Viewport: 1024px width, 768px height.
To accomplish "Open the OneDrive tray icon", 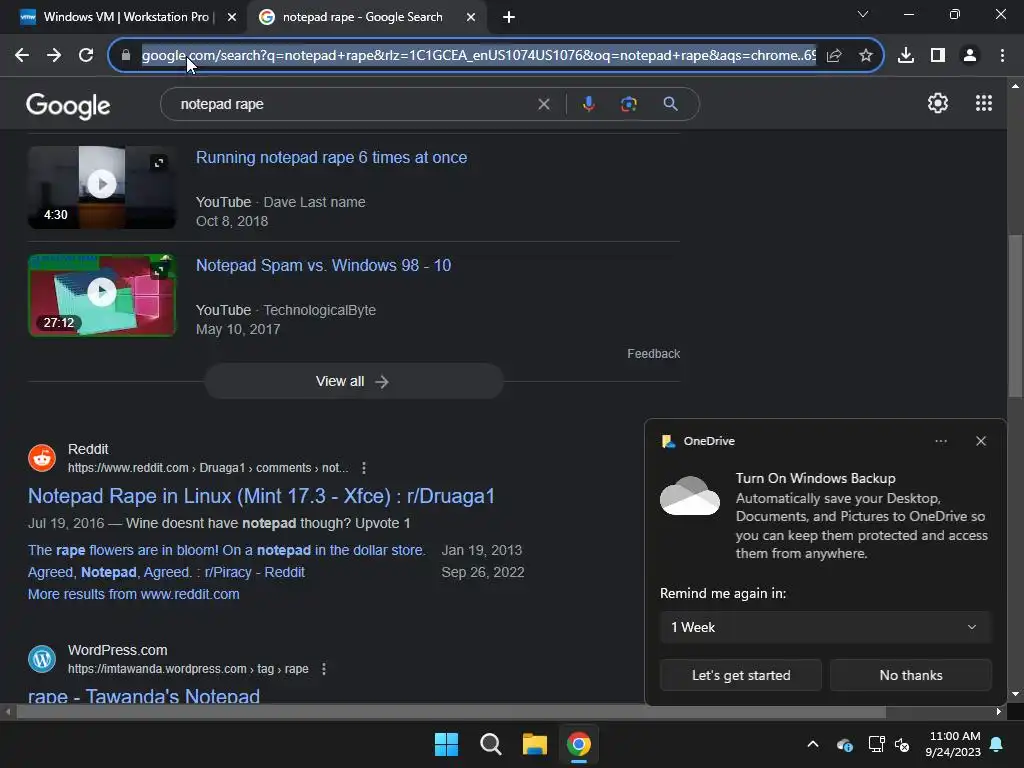I will tap(844, 744).
